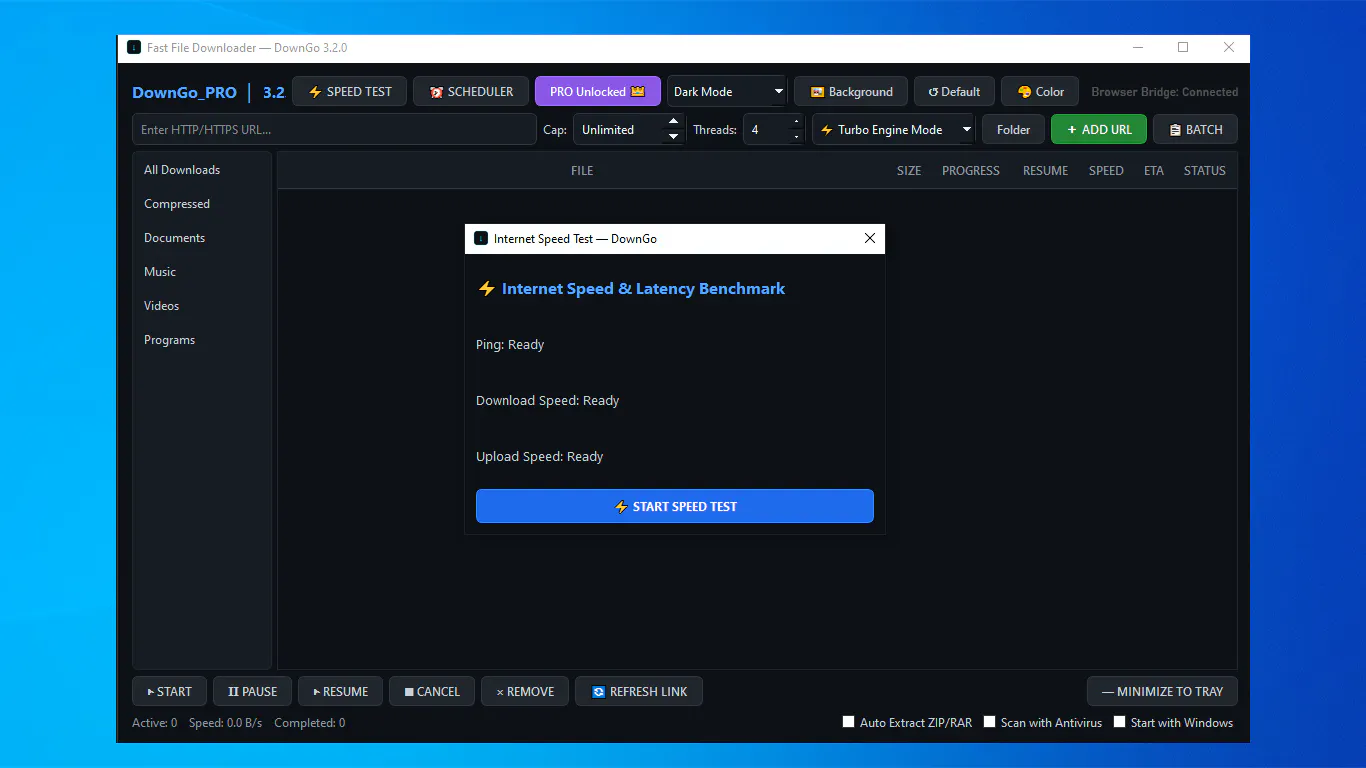Sort by the ETA column header
Image resolution: width=1366 pixels, height=768 pixels.
pos(1154,171)
